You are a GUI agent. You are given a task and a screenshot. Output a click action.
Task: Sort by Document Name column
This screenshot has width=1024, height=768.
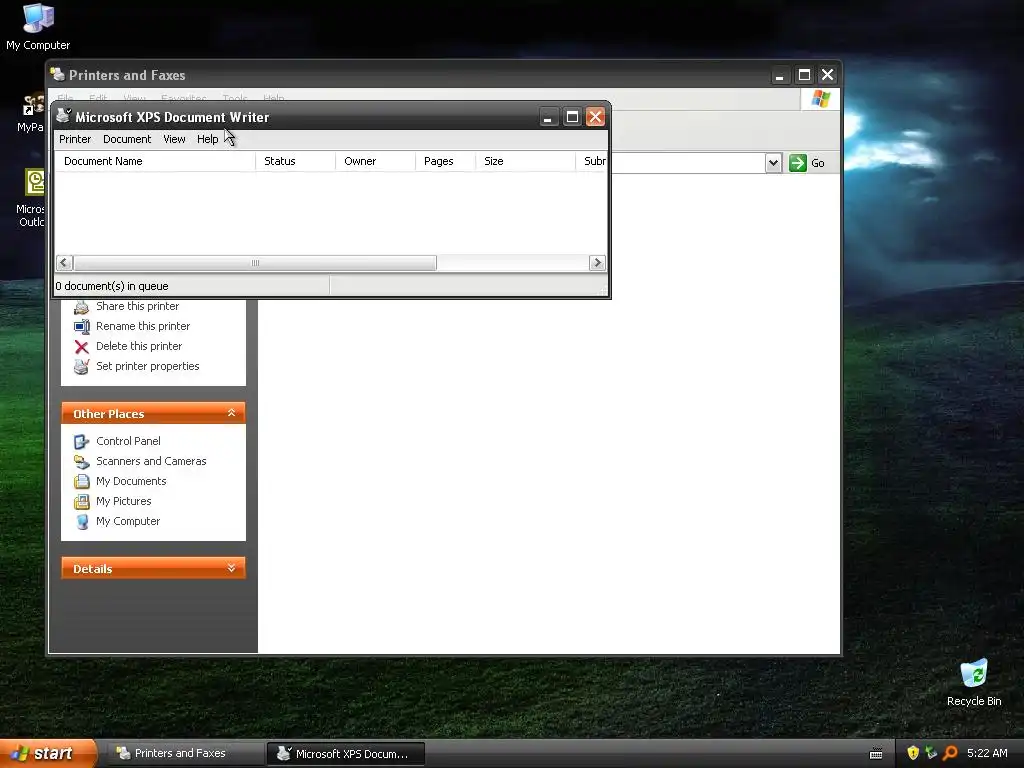(x=155, y=161)
